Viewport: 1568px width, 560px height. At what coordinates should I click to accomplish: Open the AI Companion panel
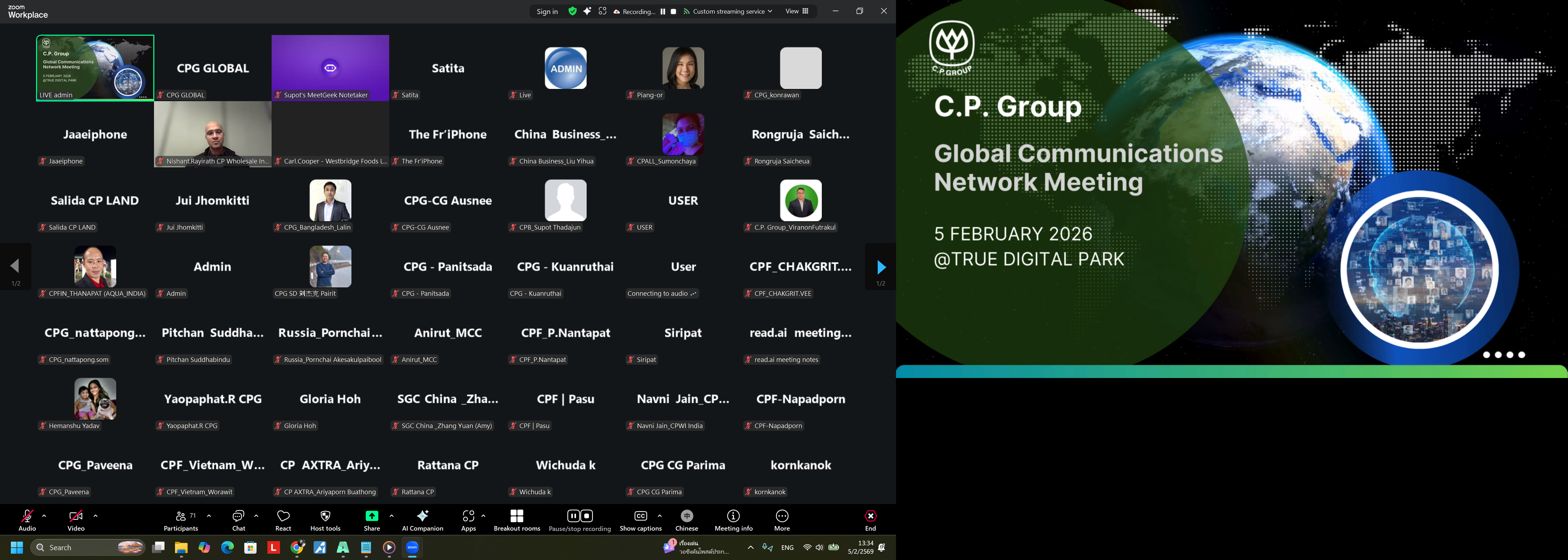click(x=422, y=520)
